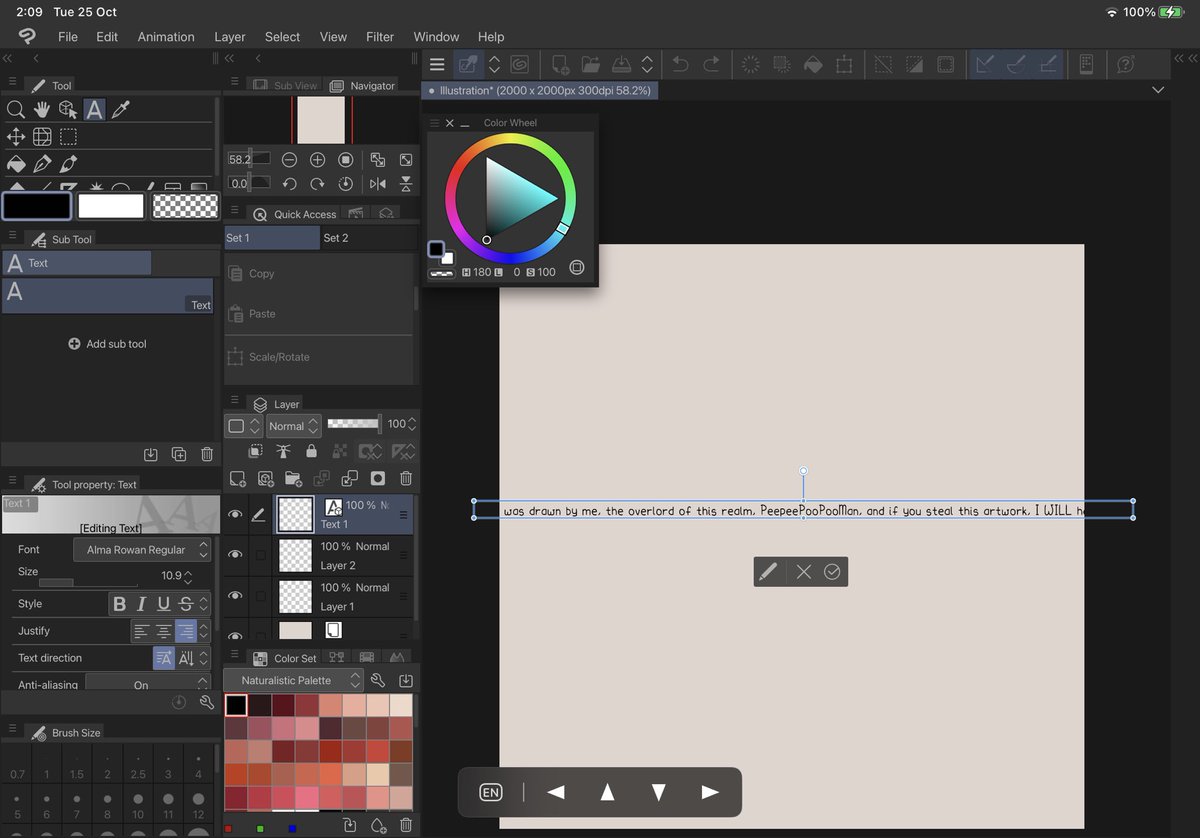
Task: Click the Undo icon in the top toolbar
Action: (x=680, y=64)
